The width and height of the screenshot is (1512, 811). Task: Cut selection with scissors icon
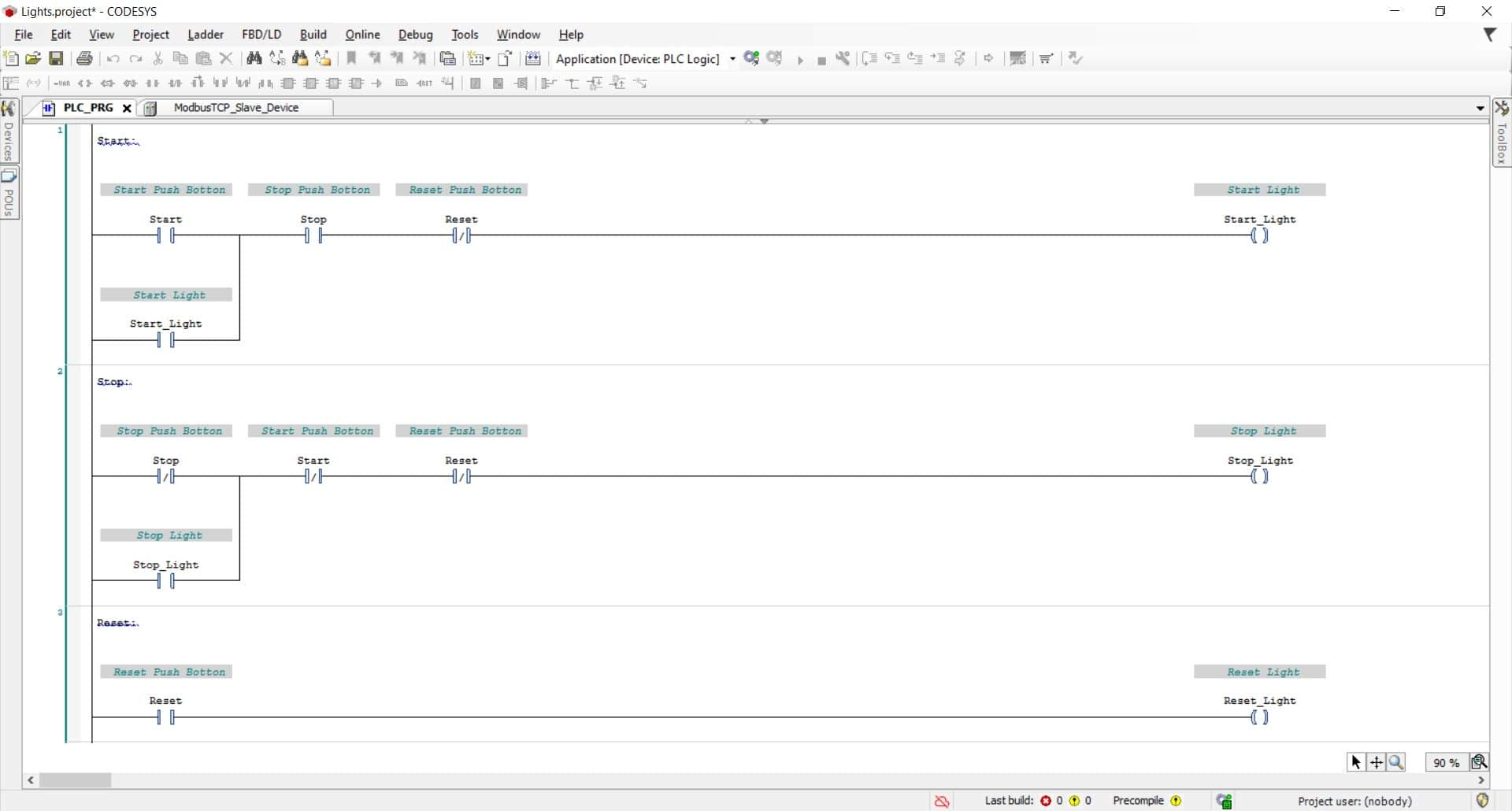click(x=158, y=58)
